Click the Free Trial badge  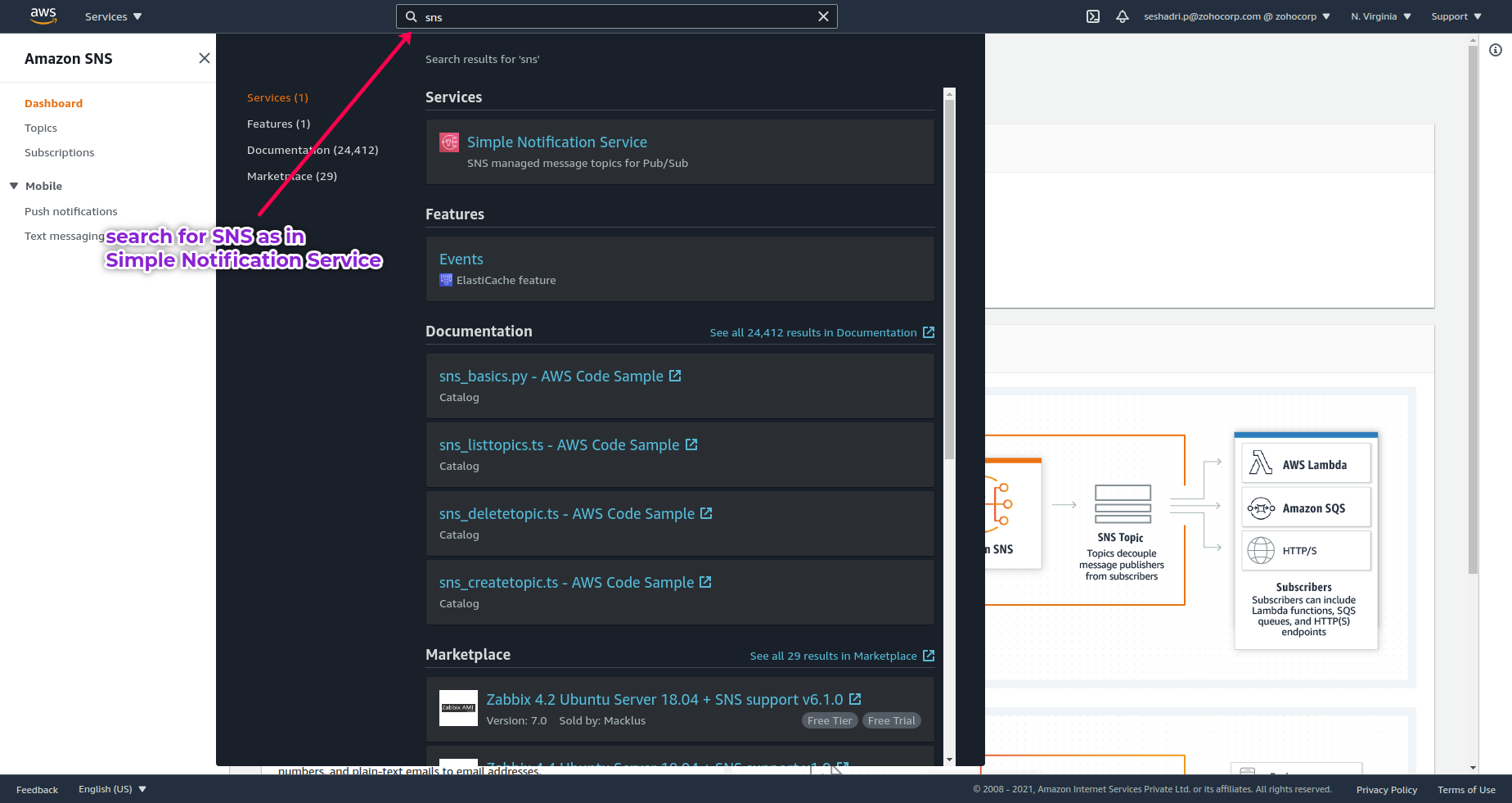(892, 720)
